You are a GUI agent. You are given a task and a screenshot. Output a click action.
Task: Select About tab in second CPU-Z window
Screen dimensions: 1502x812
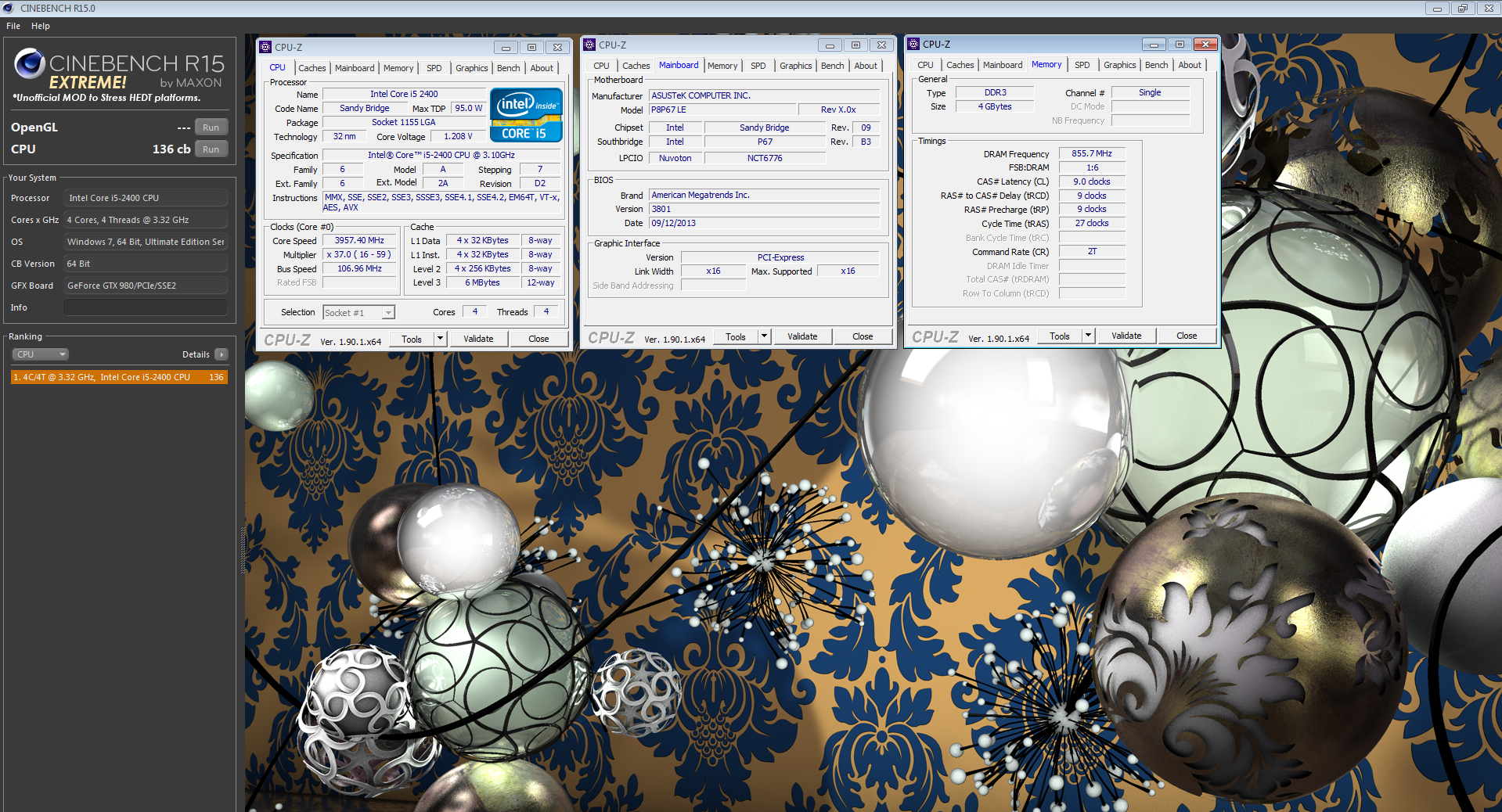pyautogui.click(x=866, y=66)
